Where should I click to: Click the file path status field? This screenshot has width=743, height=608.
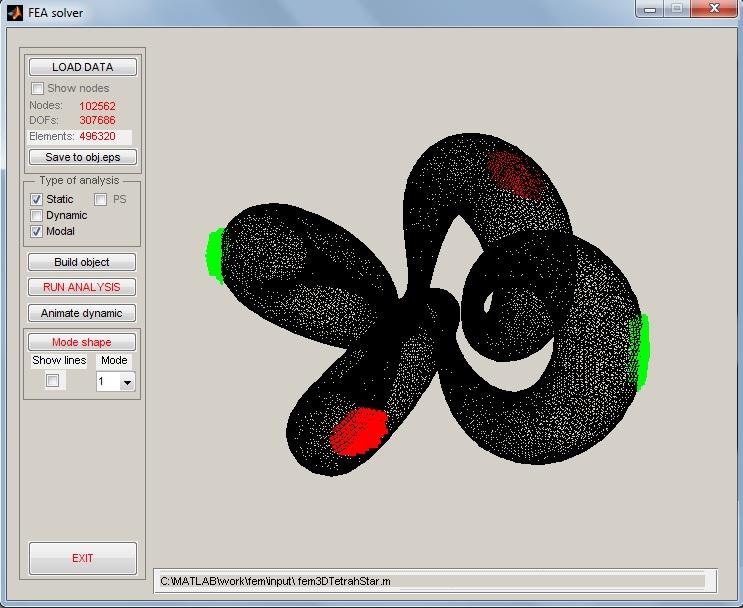[430, 580]
